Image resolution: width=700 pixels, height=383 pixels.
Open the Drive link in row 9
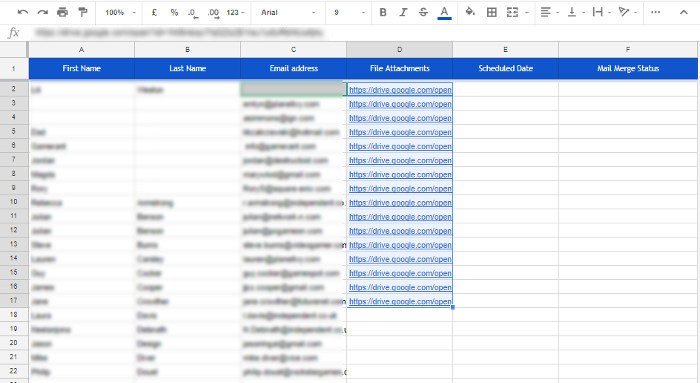(x=400, y=188)
